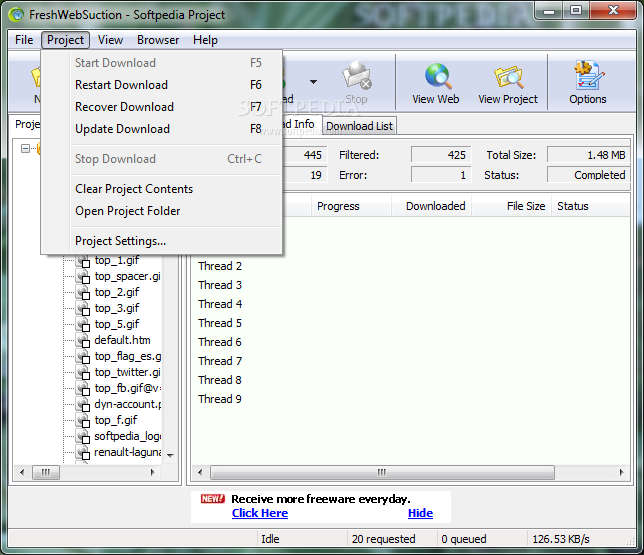Sort by Progress column header
Viewport: 644px width, 555px height.
[351, 206]
